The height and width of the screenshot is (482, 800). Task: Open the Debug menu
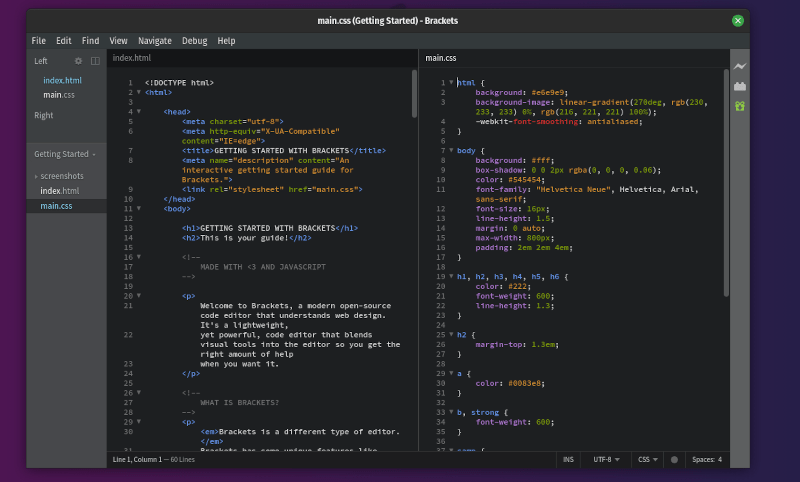[194, 41]
